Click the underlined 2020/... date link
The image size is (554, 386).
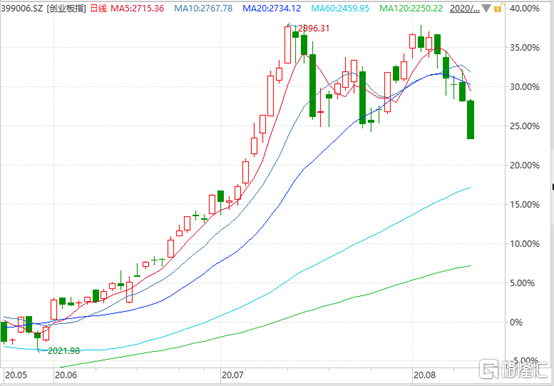click(x=465, y=8)
